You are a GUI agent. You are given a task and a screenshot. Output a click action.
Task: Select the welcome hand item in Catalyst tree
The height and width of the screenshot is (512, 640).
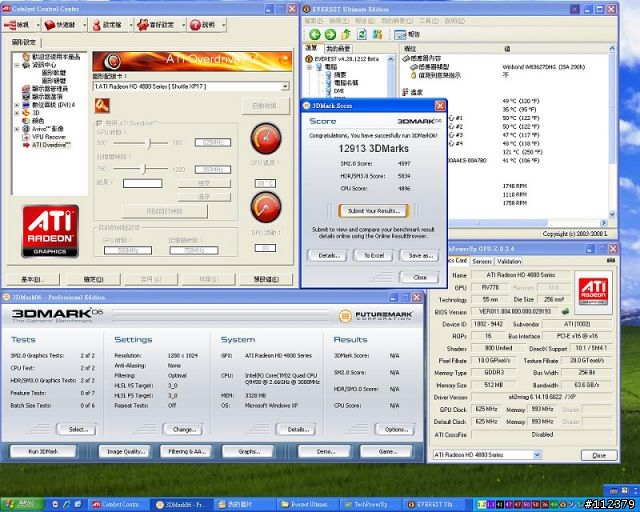tap(52, 57)
